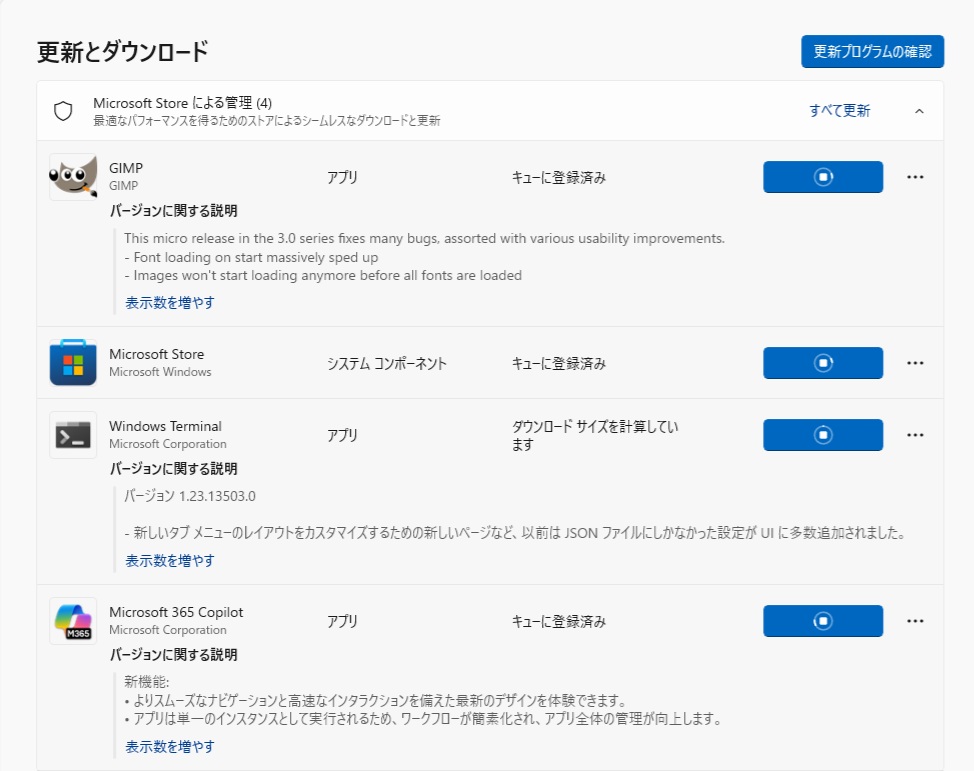Click the 更新プログラムの確認 button
The image size is (974, 771).
(x=873, y=52)
